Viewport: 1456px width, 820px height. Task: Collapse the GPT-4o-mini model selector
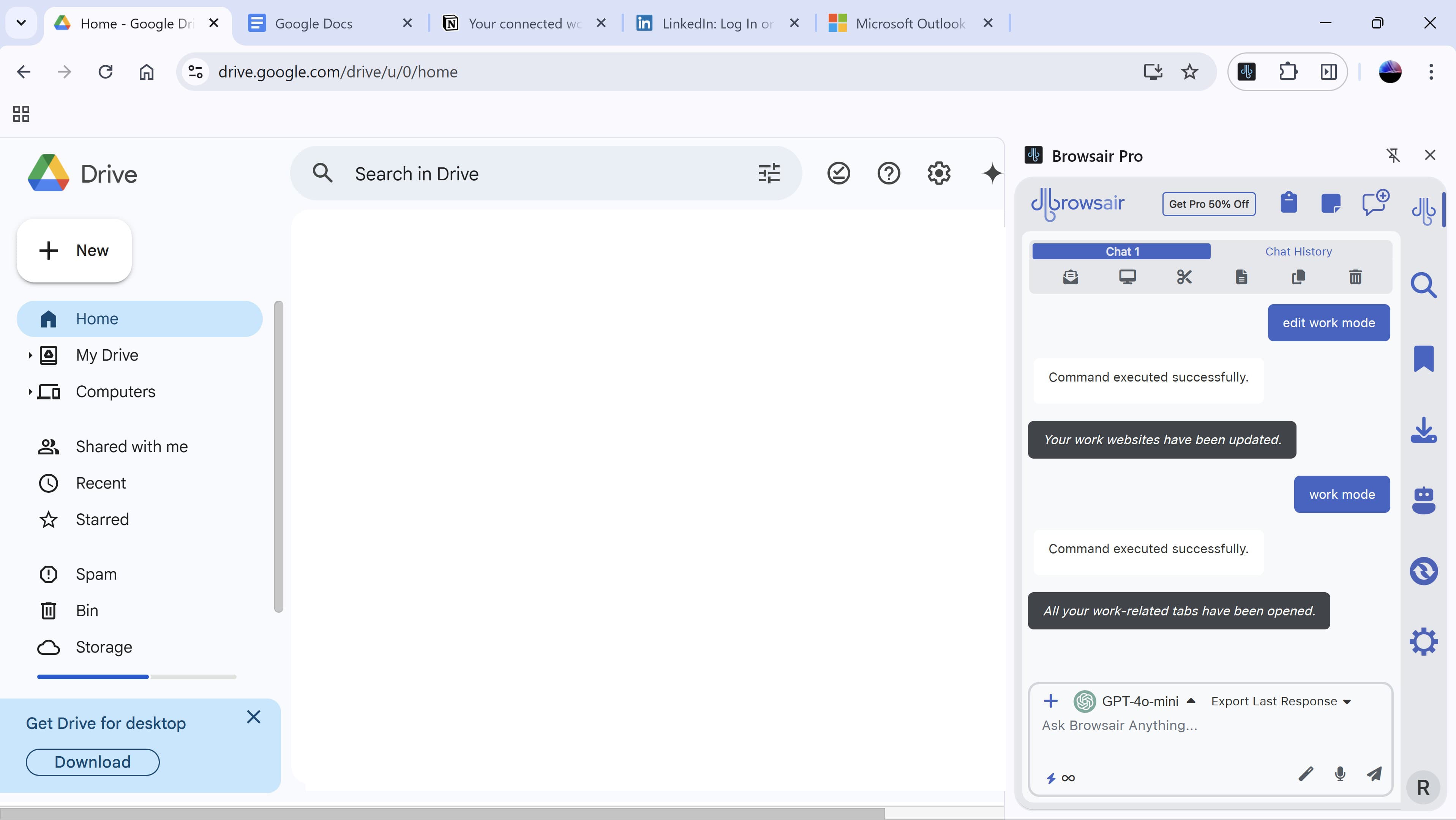(x=1191, y=701)
